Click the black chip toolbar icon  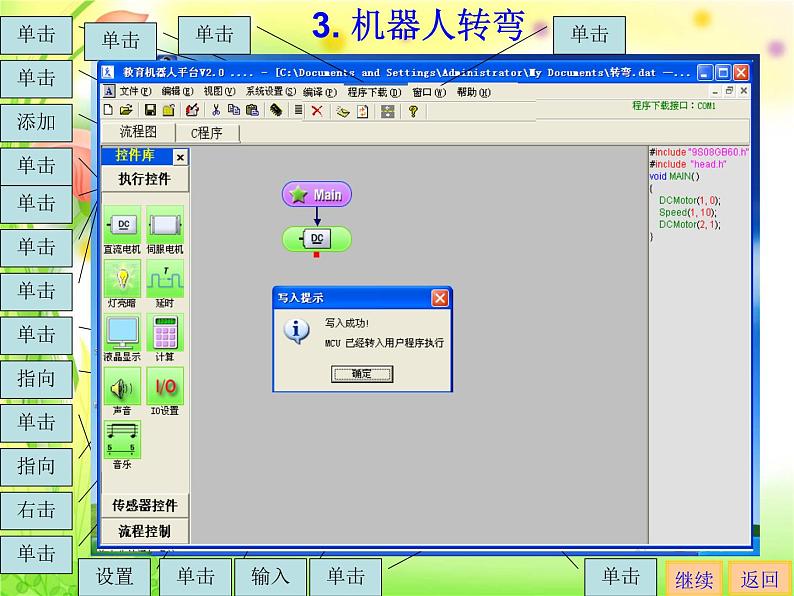tap(275, 110)
